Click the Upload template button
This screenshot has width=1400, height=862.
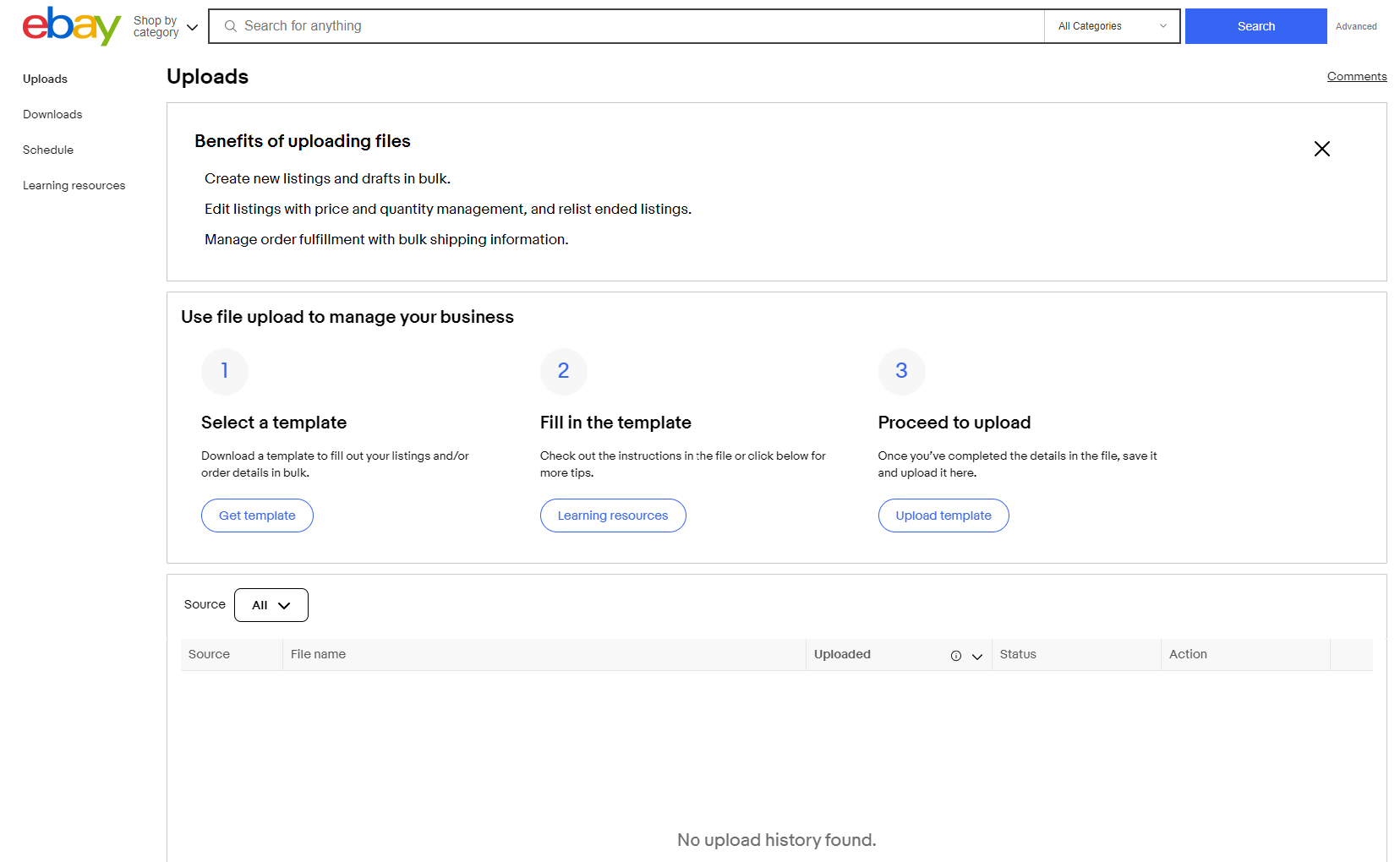pos(943,516)
